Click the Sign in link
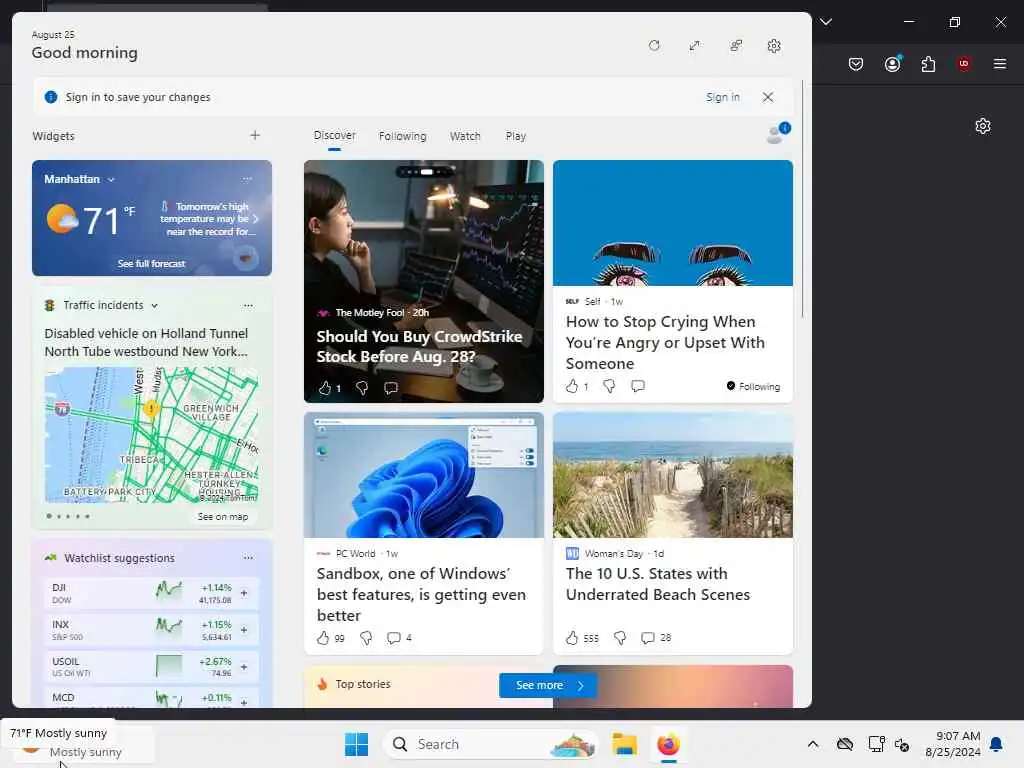The width and height of the screenshot is (1024, 768). (x=722, y=97)
